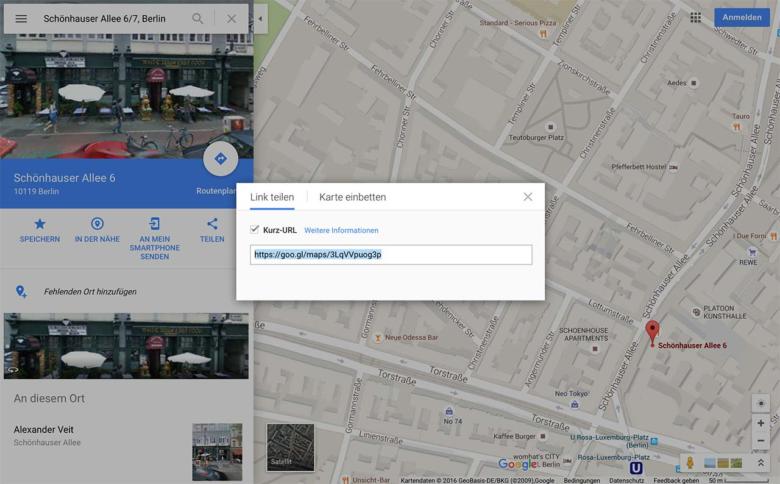780x484 pixels.
Task: Click In der Nähe nearby icon
Action: point(97,224)
